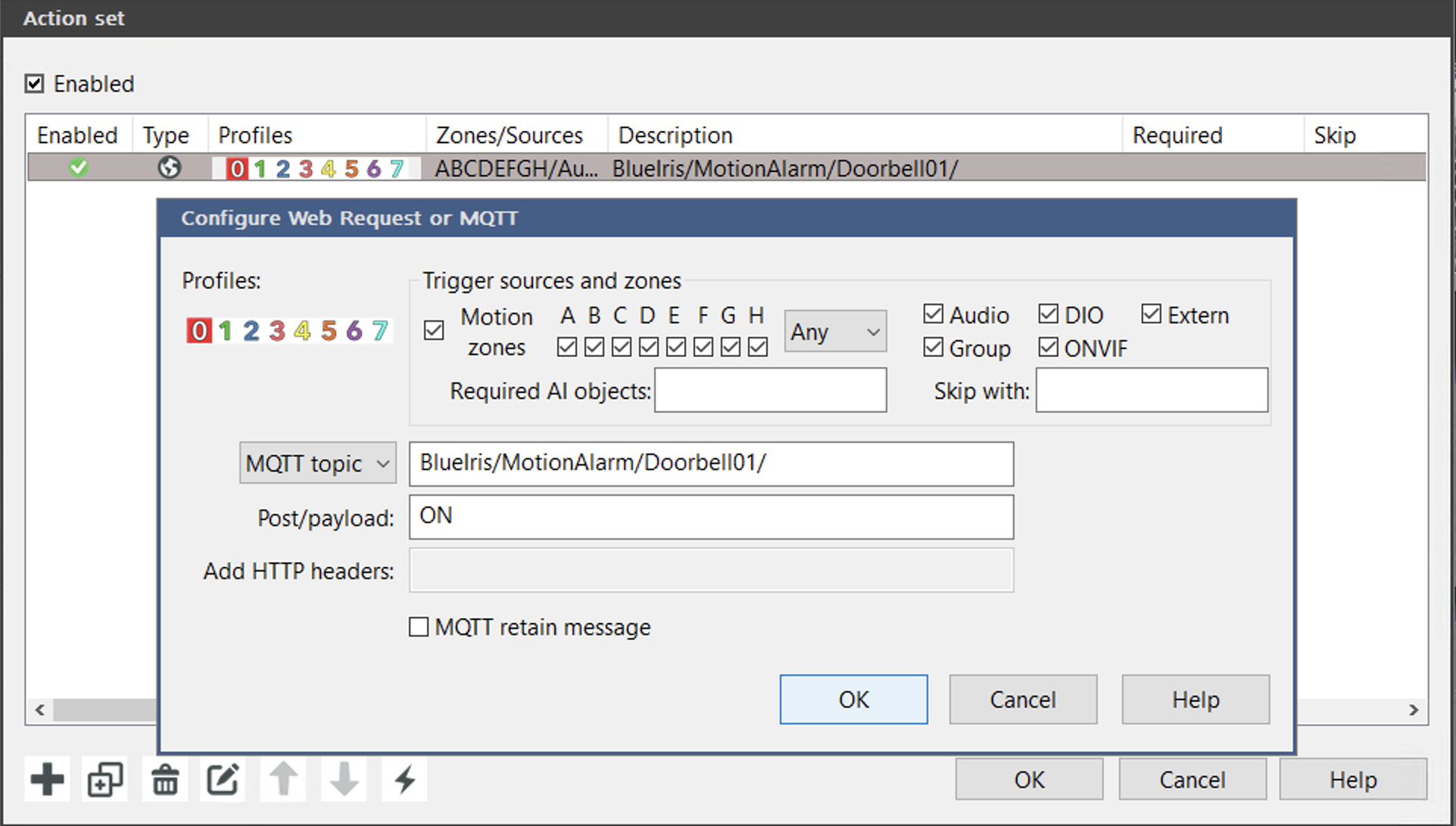The height and width of the screenshot is (826, 1456).
Task: Click the edit action pencil icon
Action: click(223, 779)
